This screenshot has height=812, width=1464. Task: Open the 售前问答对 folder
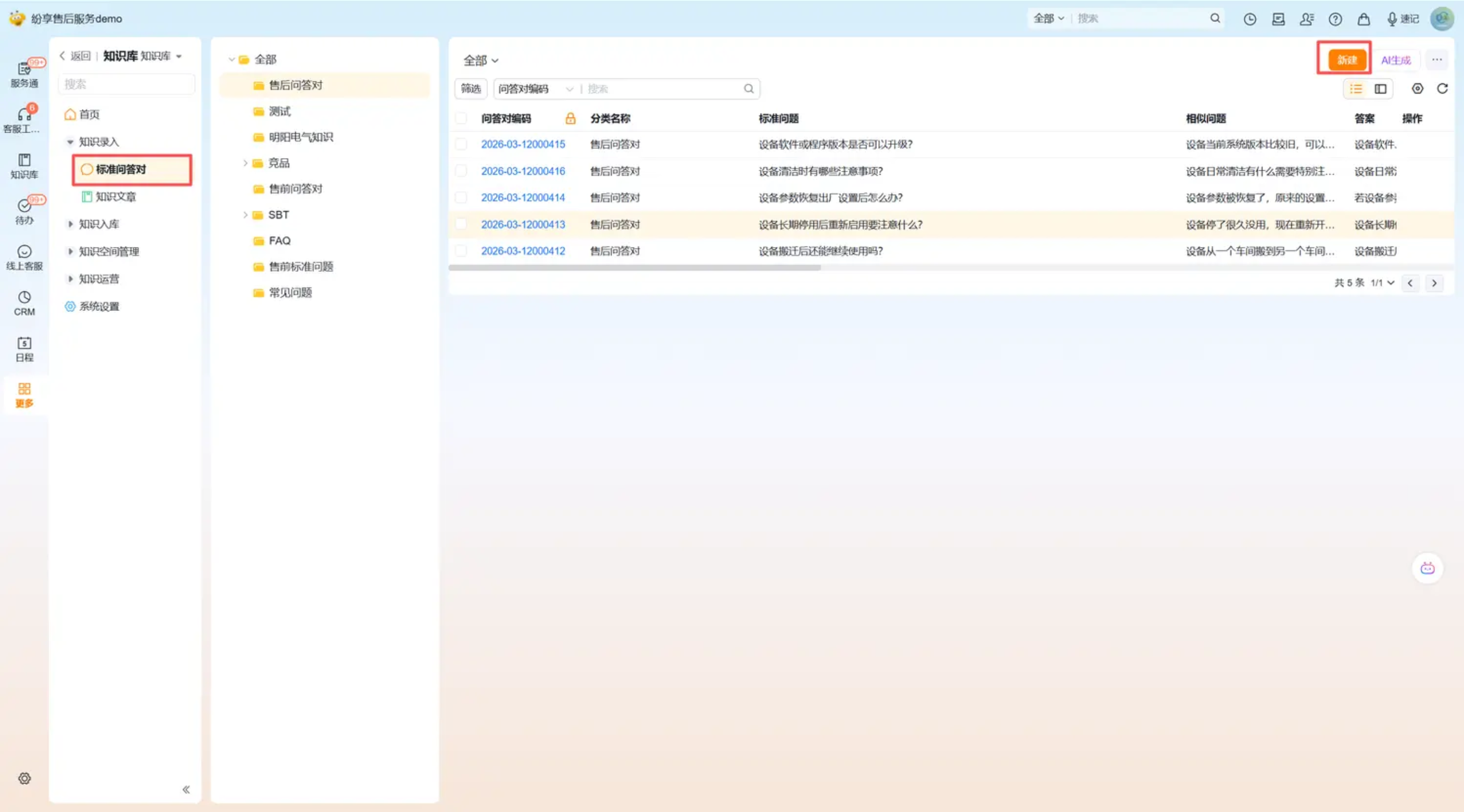[x=295, y=189]
